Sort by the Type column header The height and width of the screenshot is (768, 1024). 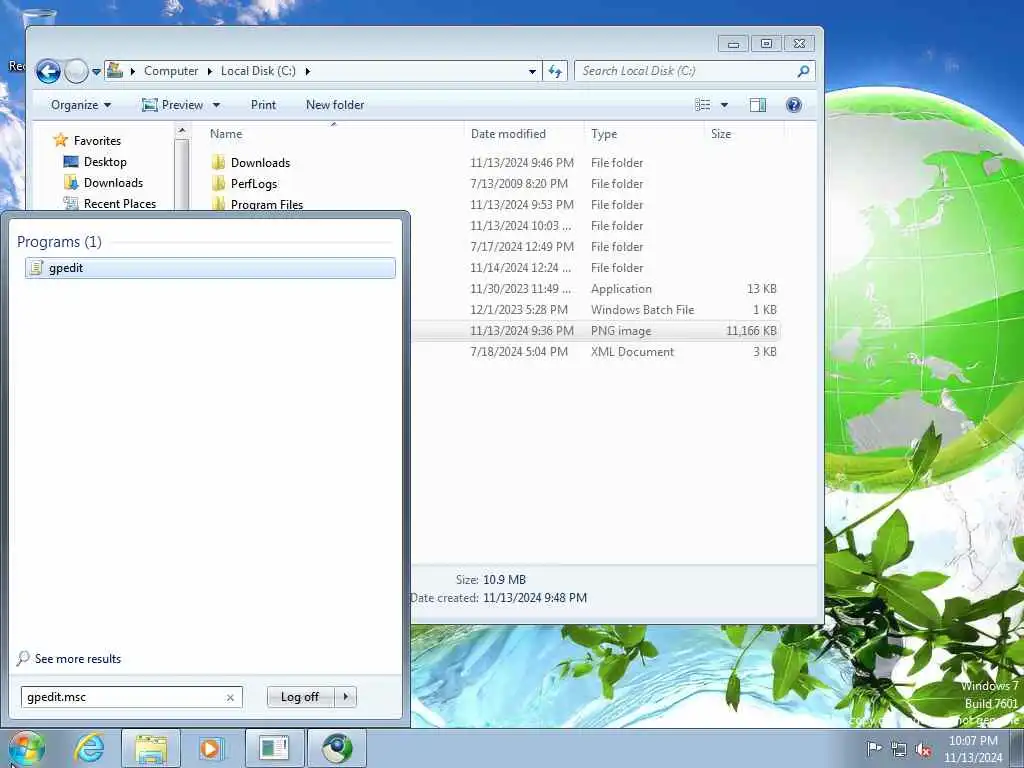(604, 134)
